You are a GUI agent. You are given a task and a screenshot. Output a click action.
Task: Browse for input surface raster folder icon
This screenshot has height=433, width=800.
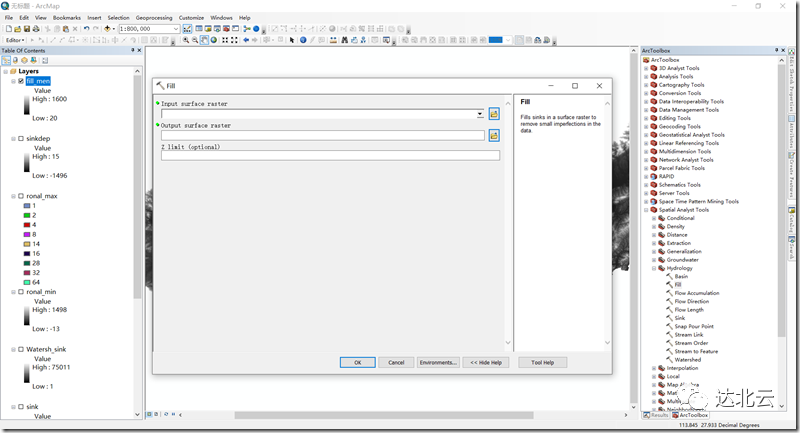point(494,114)
